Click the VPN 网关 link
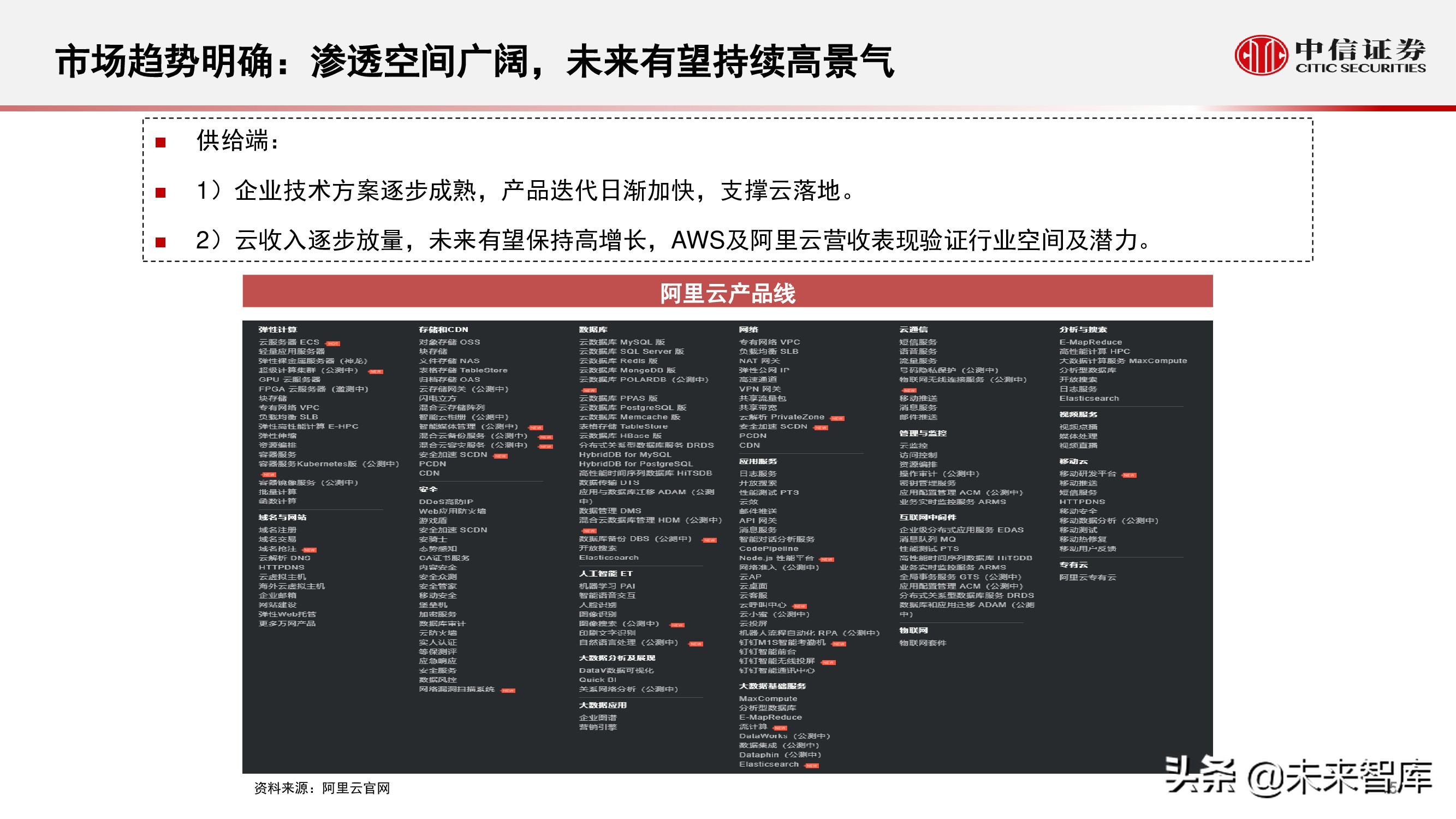This screenshot has width=1456, height=819. coord(759,389)
